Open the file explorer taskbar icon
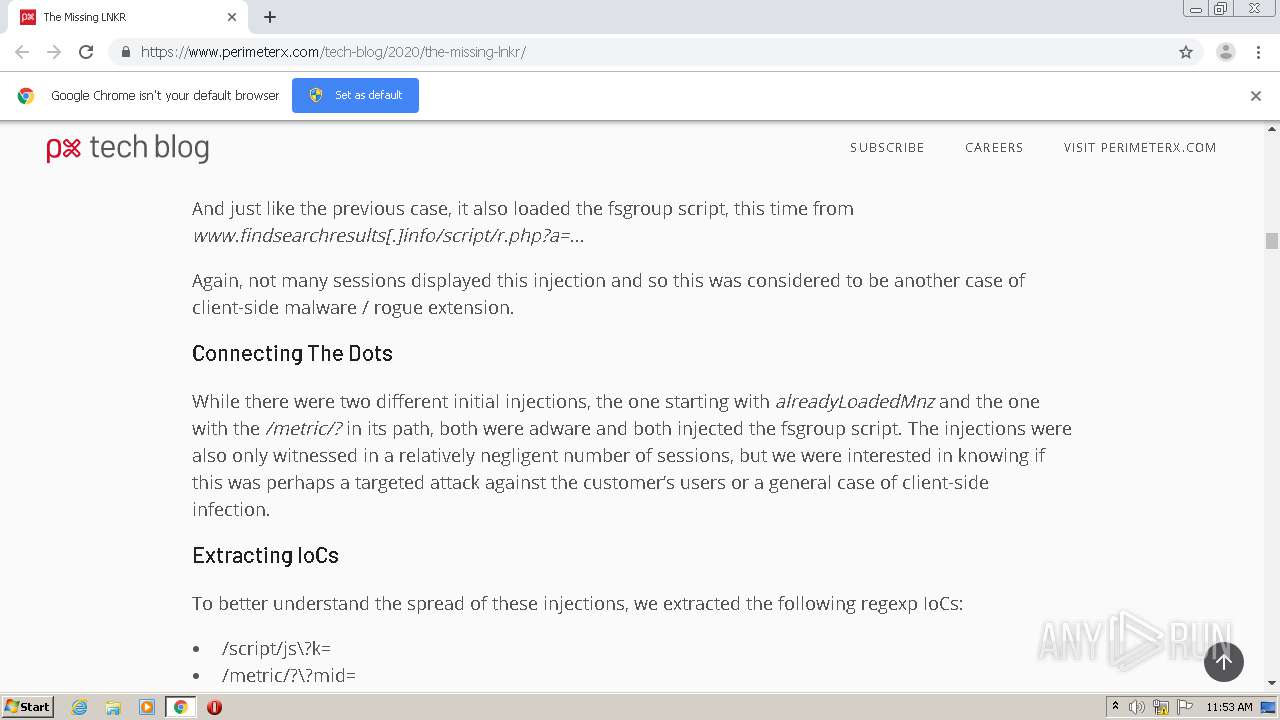Screen dimensions: 1280x720 tap(113, 707)
